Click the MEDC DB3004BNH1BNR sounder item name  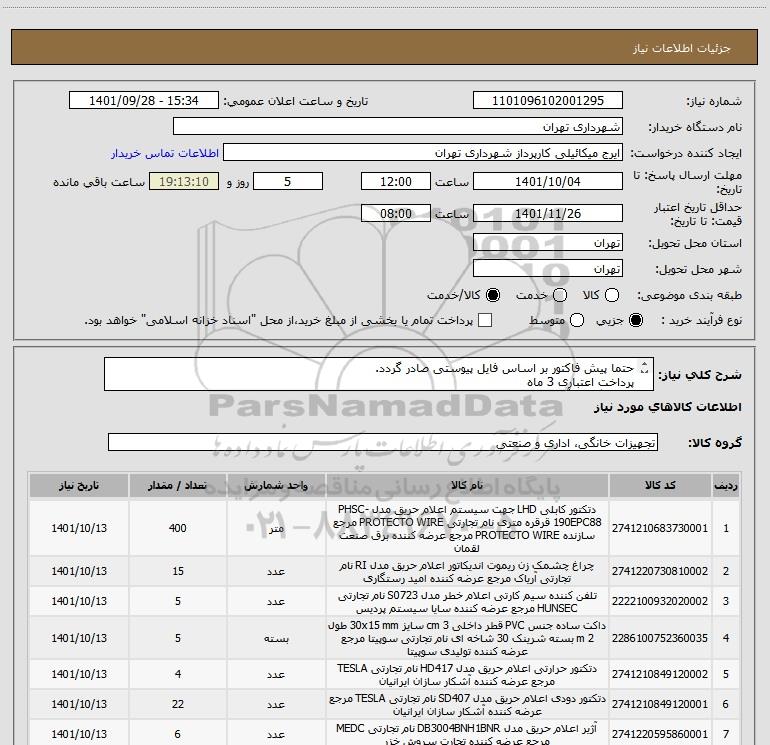point(467,734)
